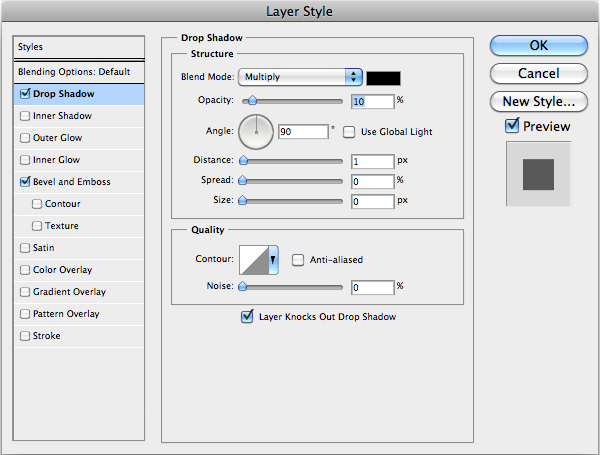Open Inner Shadow settings label
The height and width of the screenshot is (455, 600).
(x=62, y=116)
